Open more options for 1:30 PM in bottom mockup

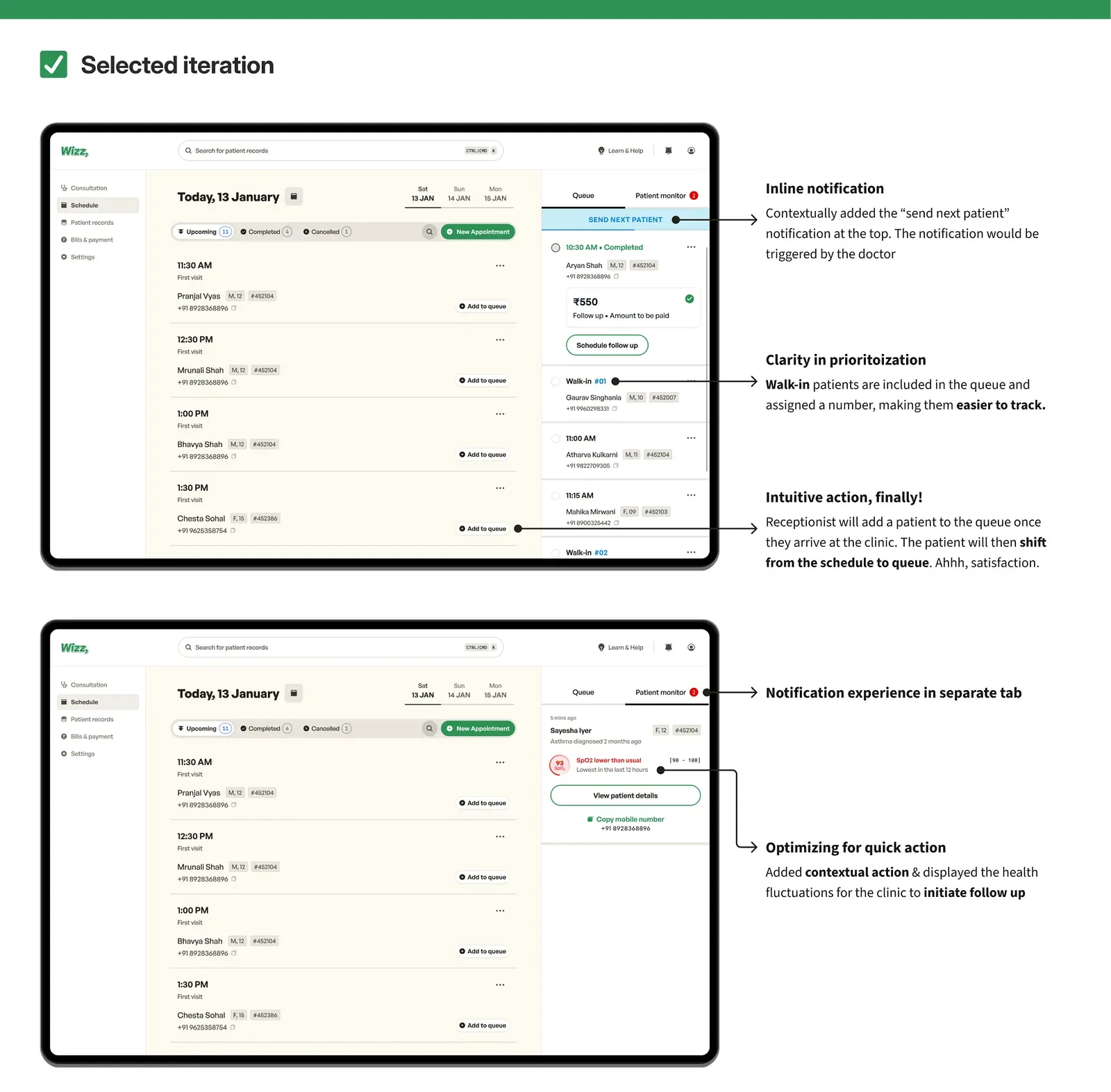[500, 985]
